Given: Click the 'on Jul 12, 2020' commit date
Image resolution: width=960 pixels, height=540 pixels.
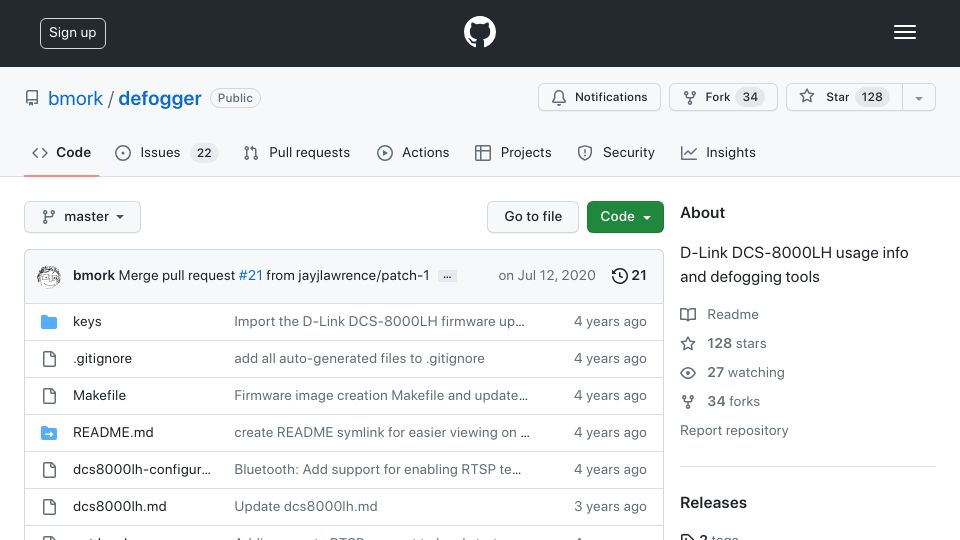Looking at the screenshot, I should pos(547,276).
